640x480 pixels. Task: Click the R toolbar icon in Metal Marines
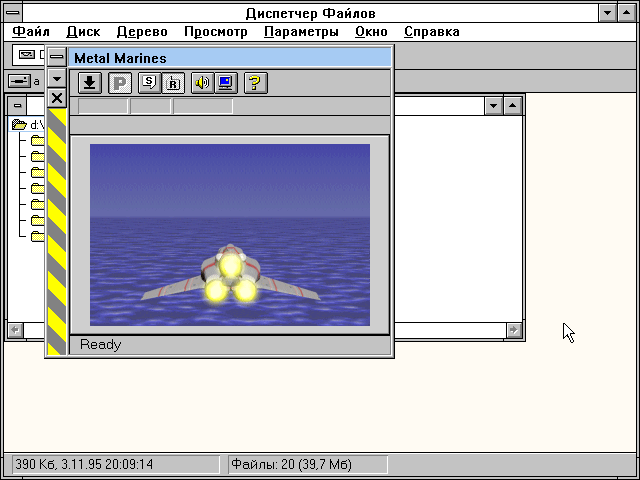[173, 83]
